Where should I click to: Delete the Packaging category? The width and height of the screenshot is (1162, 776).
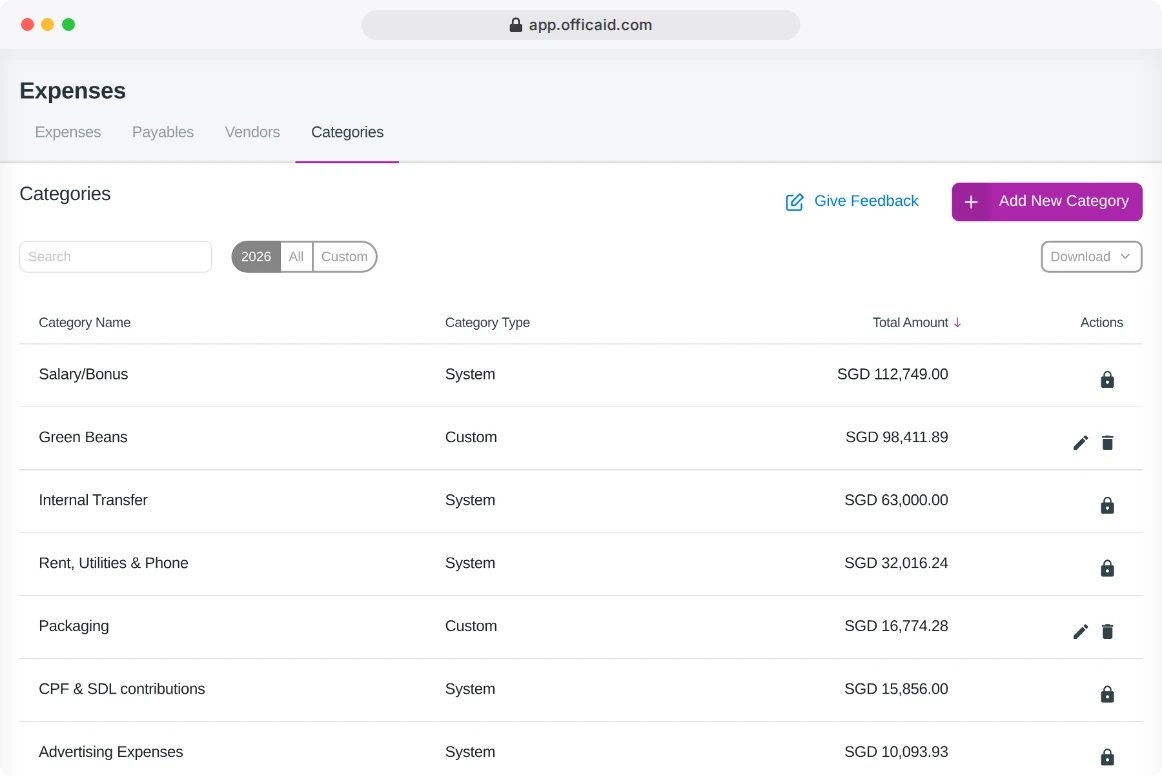pyautogui.click(x=1107, y=631)
